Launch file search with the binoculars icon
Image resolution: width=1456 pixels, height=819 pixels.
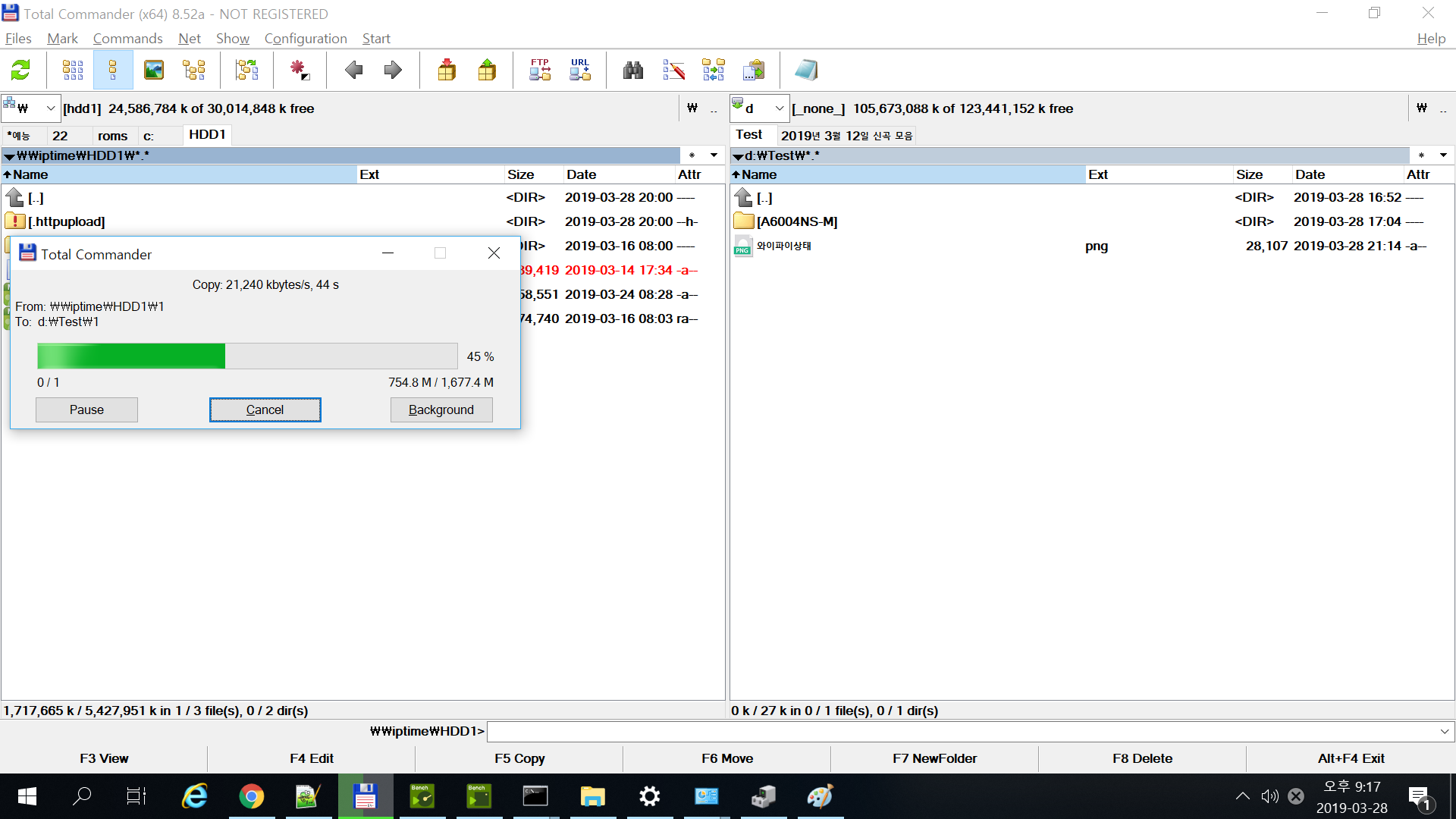pyautogui.click(x=633, y=71)
